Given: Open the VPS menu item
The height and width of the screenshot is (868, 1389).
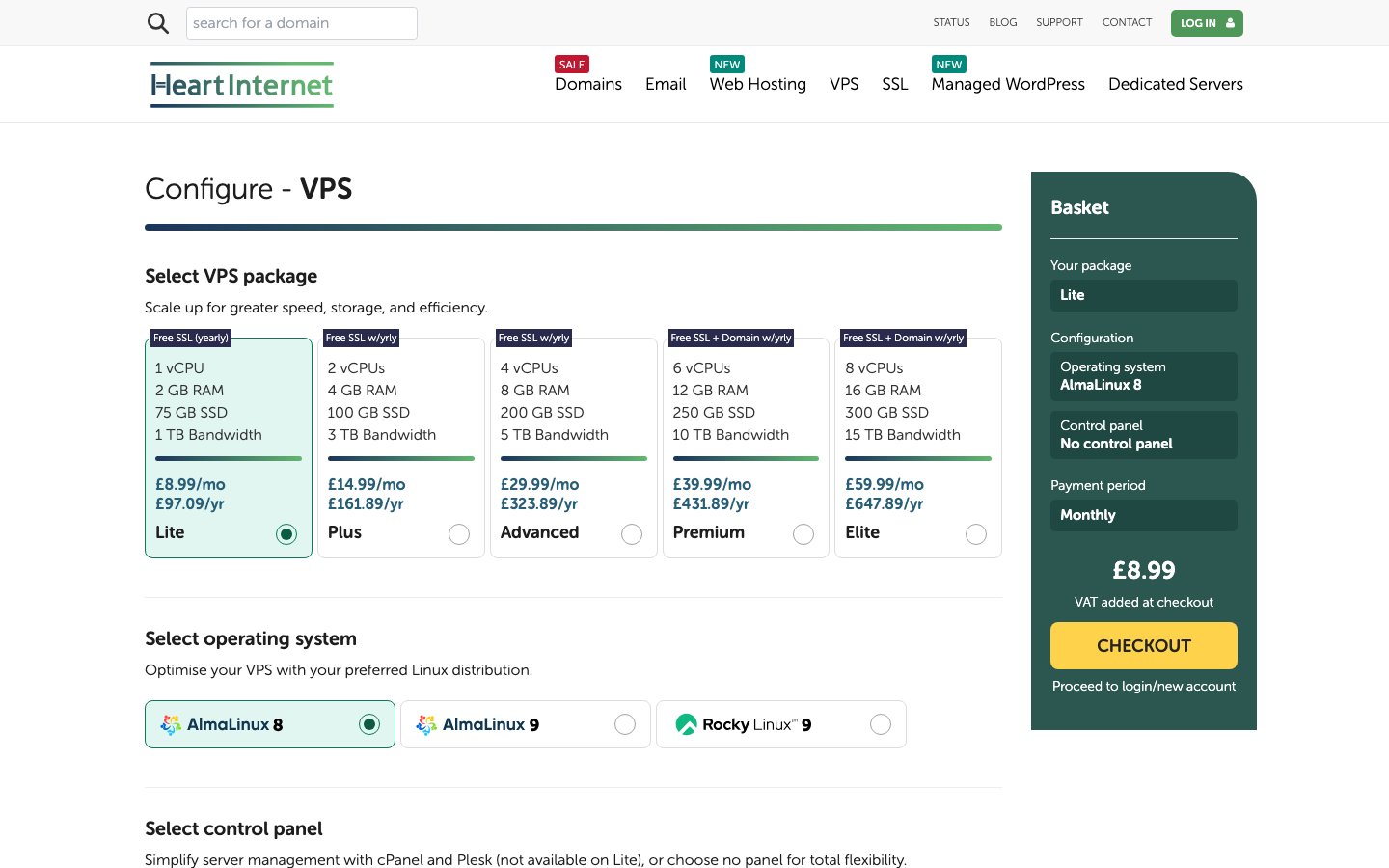Looking at the screenshot, I should click(844, 84).
